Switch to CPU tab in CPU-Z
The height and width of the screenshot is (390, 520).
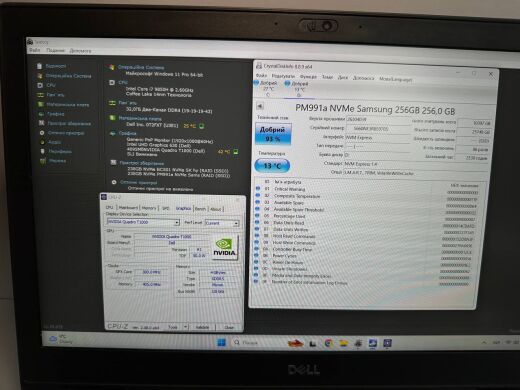(x=109, y=207)
